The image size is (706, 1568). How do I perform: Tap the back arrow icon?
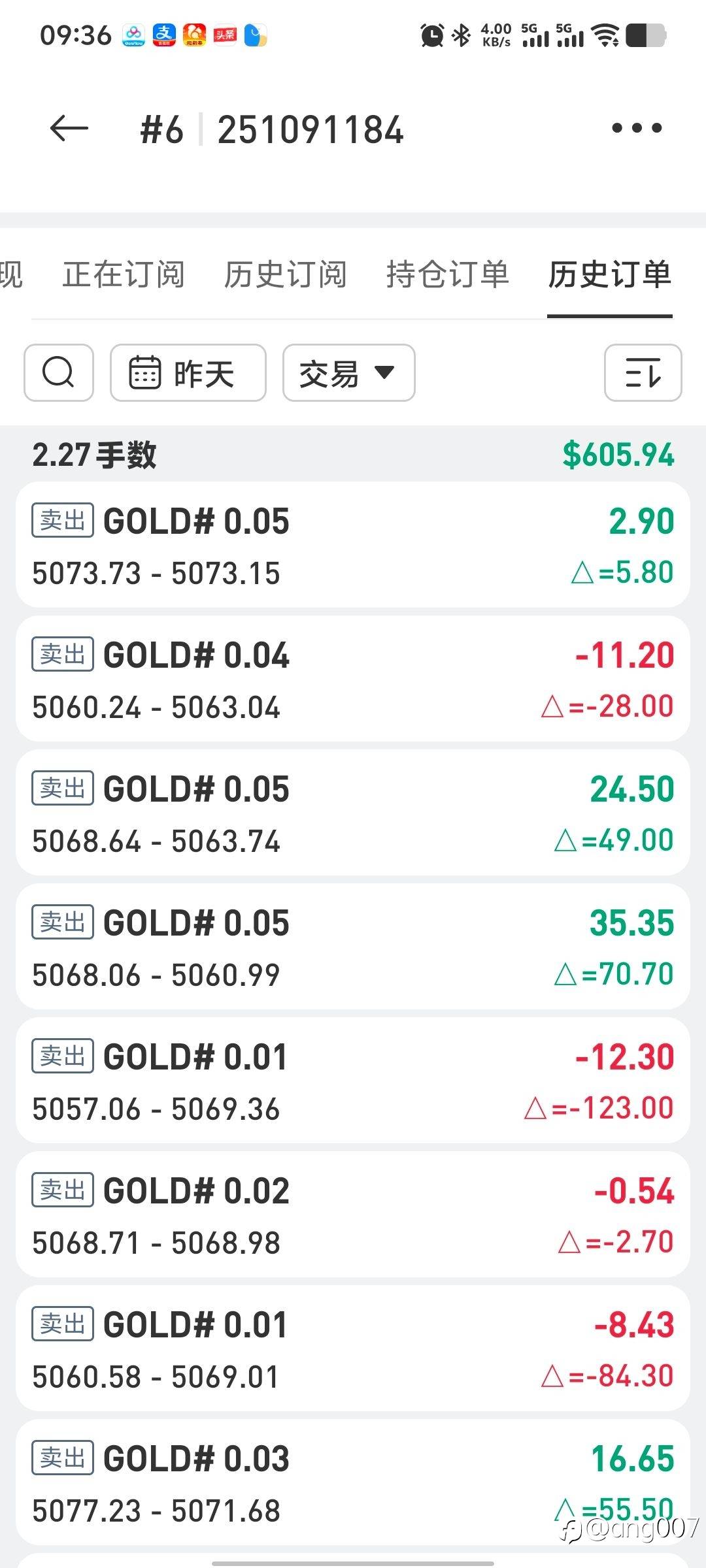pyautogui.click(x=69, y=128)
